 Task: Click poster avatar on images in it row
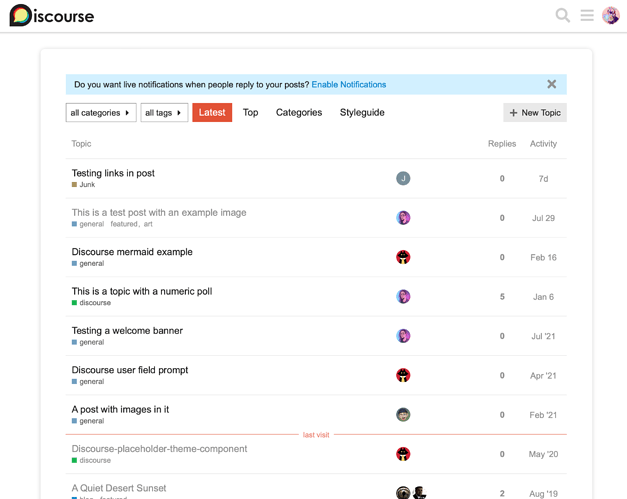tap(403, 415)
